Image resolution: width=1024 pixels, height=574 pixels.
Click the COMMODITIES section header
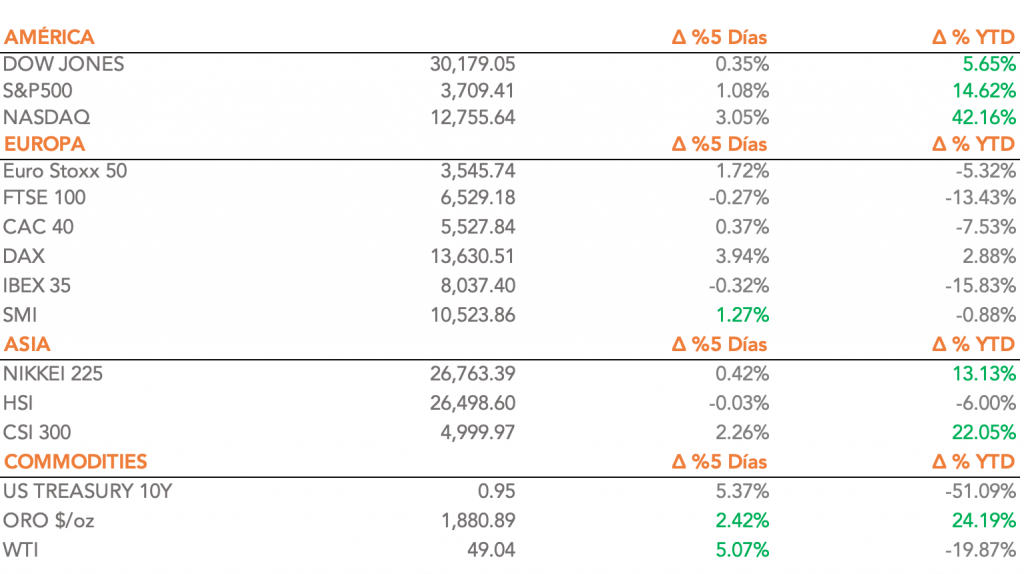pos(75,462)
